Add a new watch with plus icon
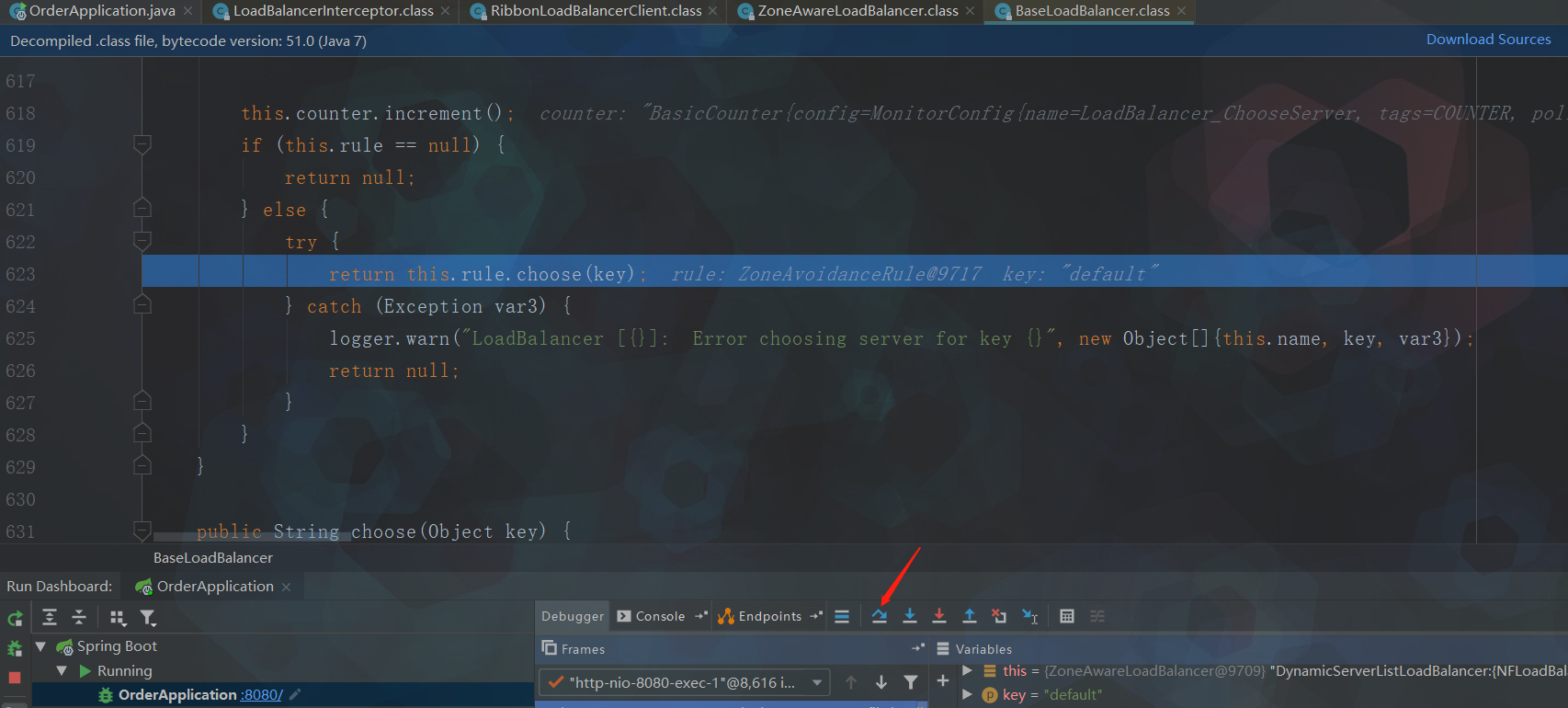The image size is (1568, 708). (x=943, y=680)
